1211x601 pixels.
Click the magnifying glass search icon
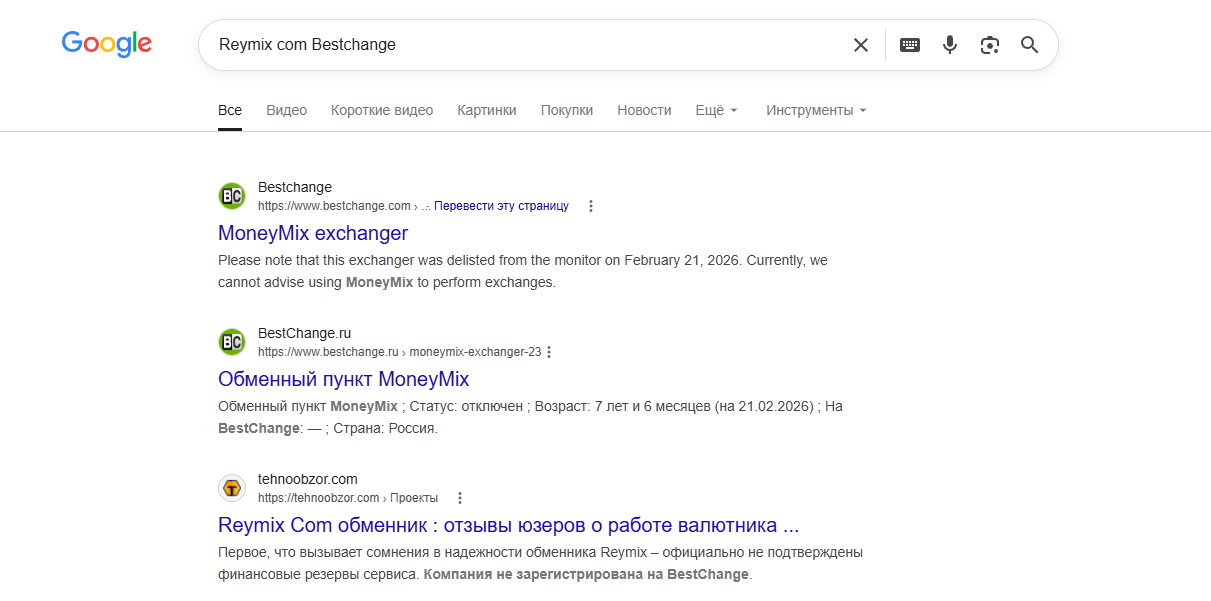pyautogui.click(x=1030, y=45)
